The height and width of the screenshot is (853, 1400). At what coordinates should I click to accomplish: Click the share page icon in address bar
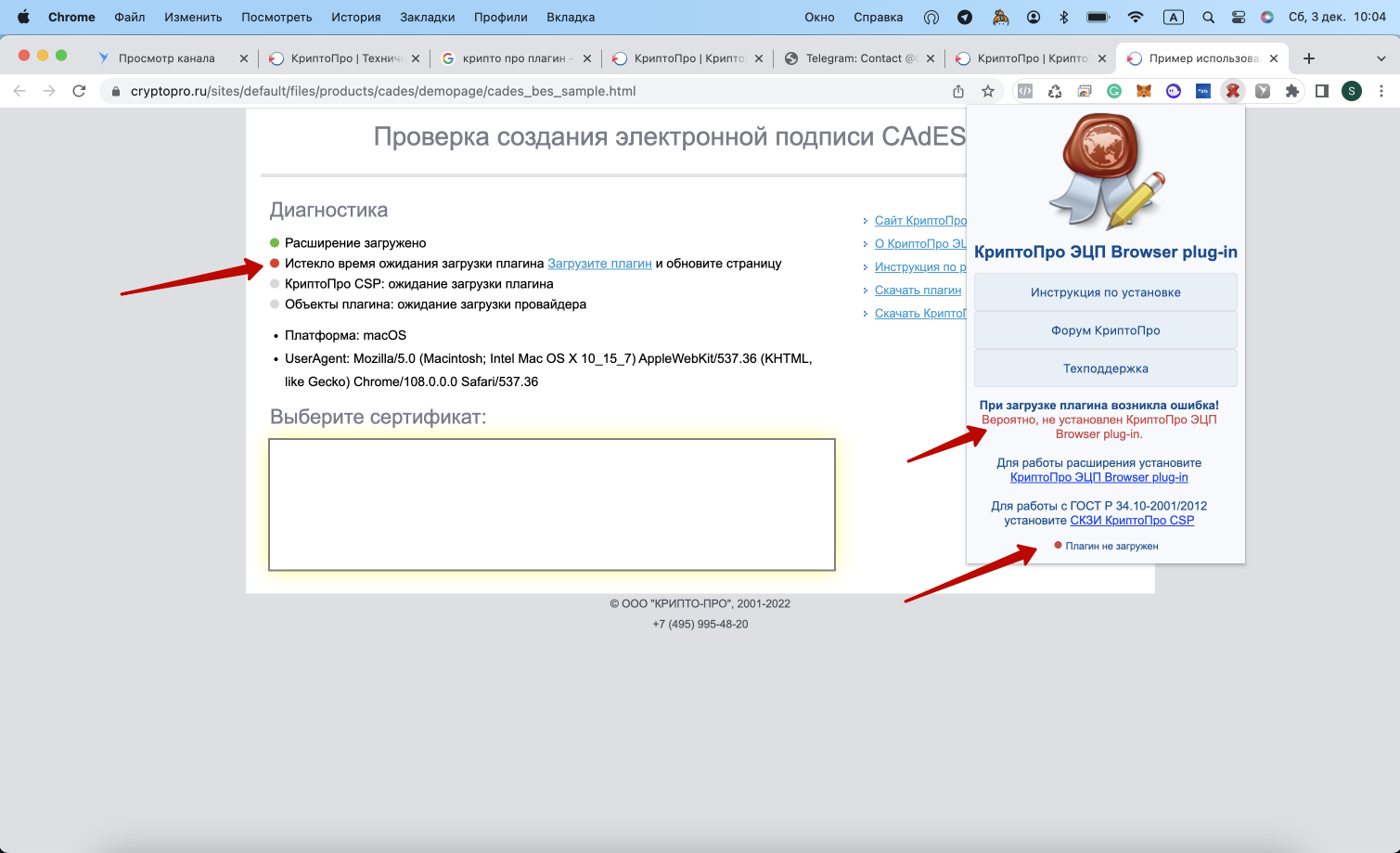tap(958, 91)
